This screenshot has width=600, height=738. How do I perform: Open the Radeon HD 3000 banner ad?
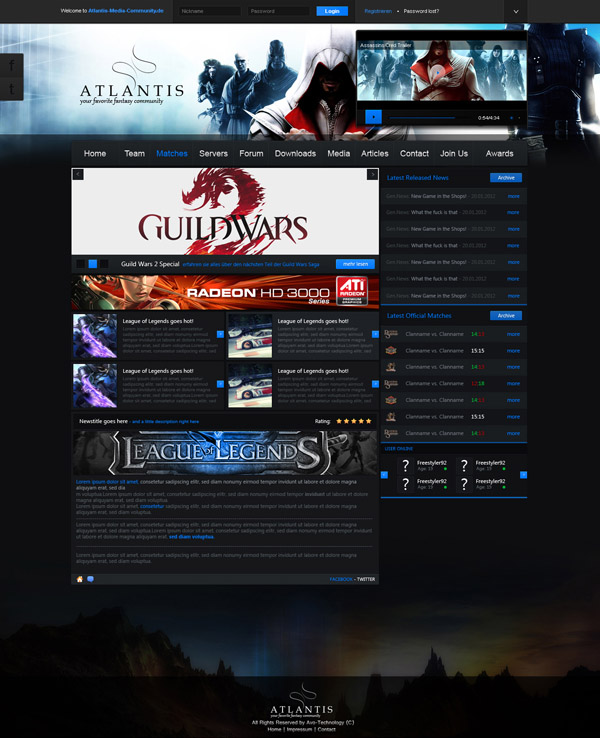tap(225, 292)
